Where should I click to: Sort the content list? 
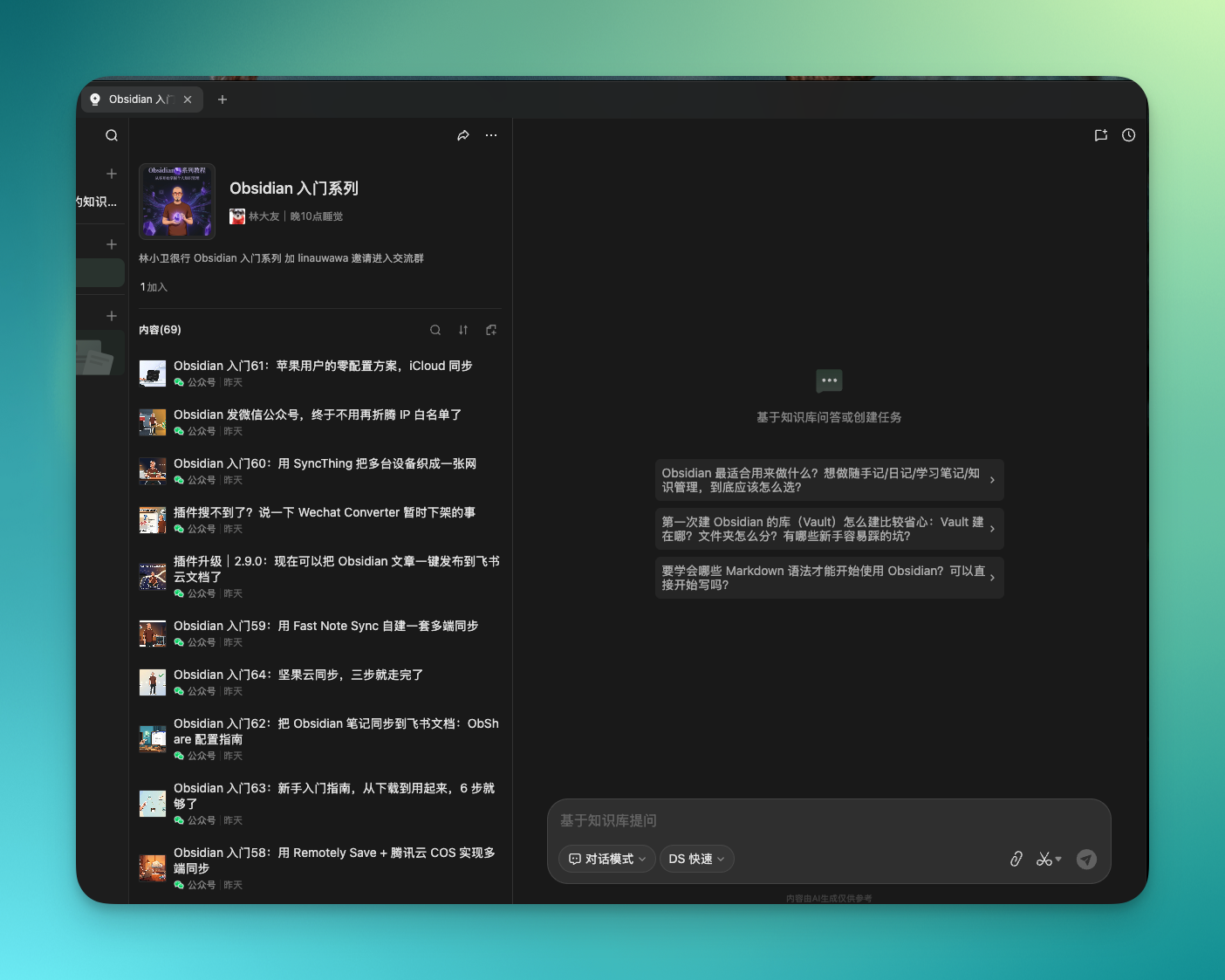tap(463, 330)
